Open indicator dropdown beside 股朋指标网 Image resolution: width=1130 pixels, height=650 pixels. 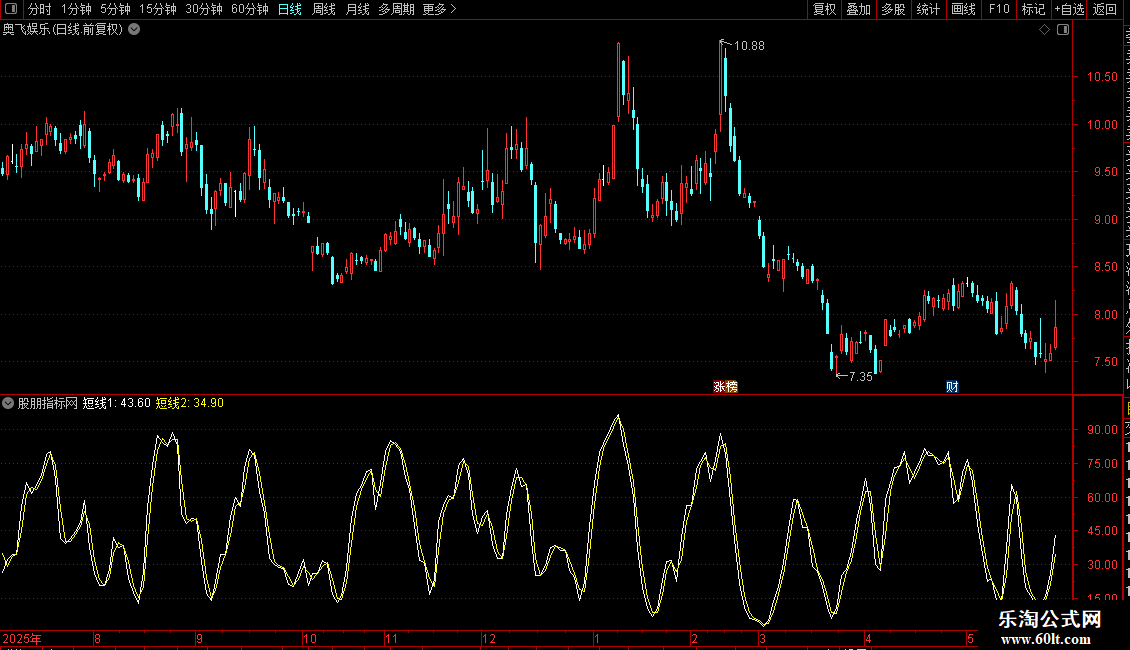coord(8,403)
